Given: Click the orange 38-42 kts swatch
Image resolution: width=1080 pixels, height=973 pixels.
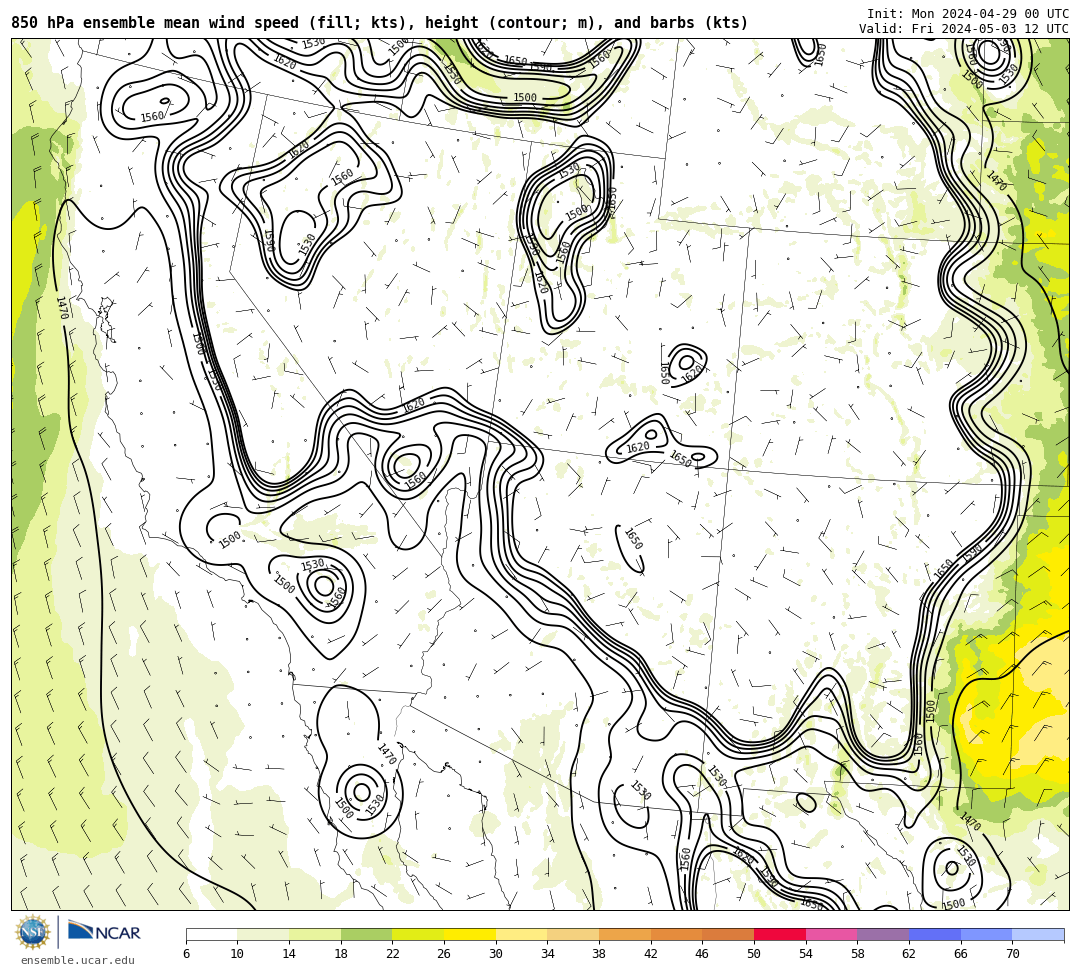Looking at the screenshot, I should (625, 934).
